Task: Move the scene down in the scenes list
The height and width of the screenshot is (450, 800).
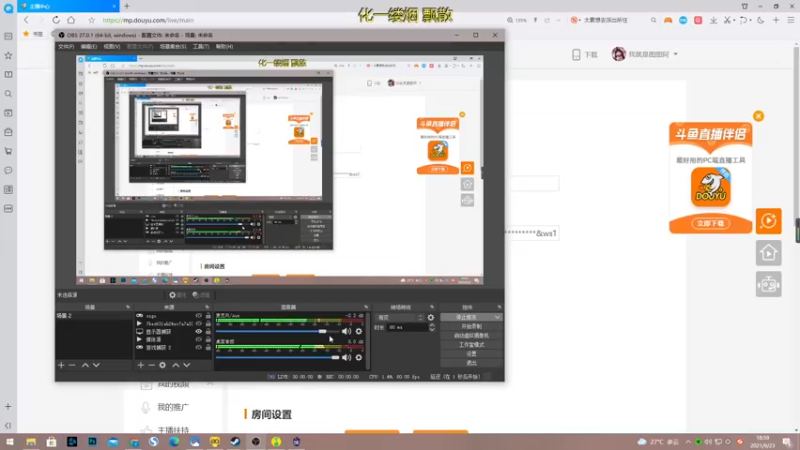Action: 96,365
